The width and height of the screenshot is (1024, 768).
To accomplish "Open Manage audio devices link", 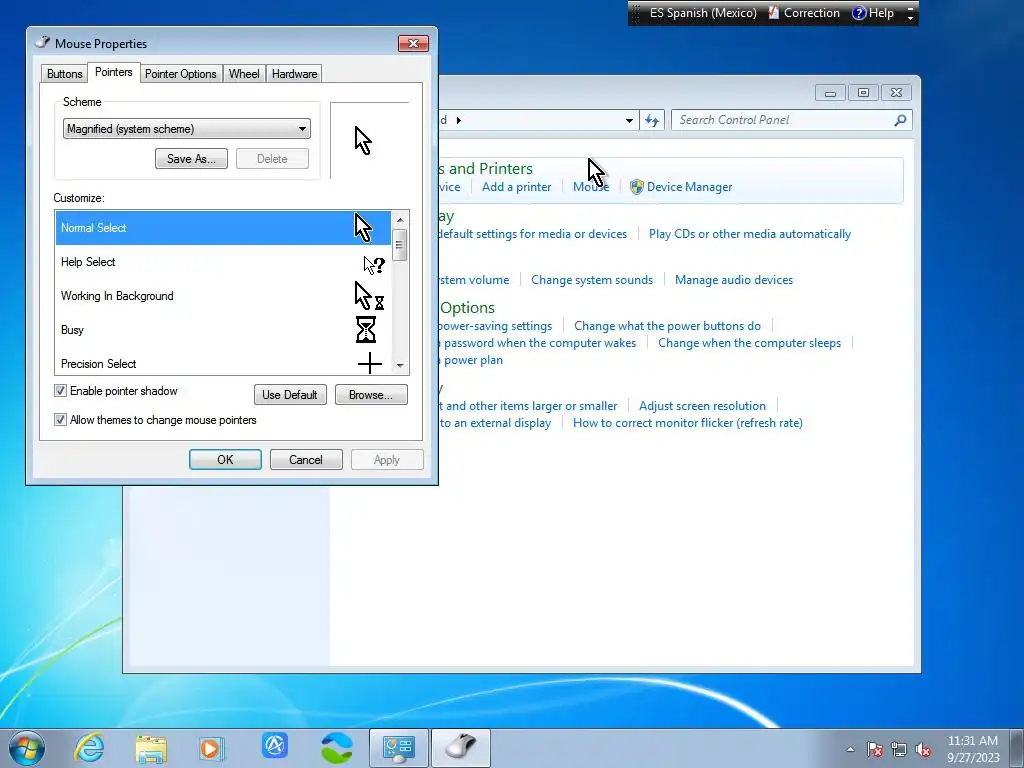I will coord(734,280).
